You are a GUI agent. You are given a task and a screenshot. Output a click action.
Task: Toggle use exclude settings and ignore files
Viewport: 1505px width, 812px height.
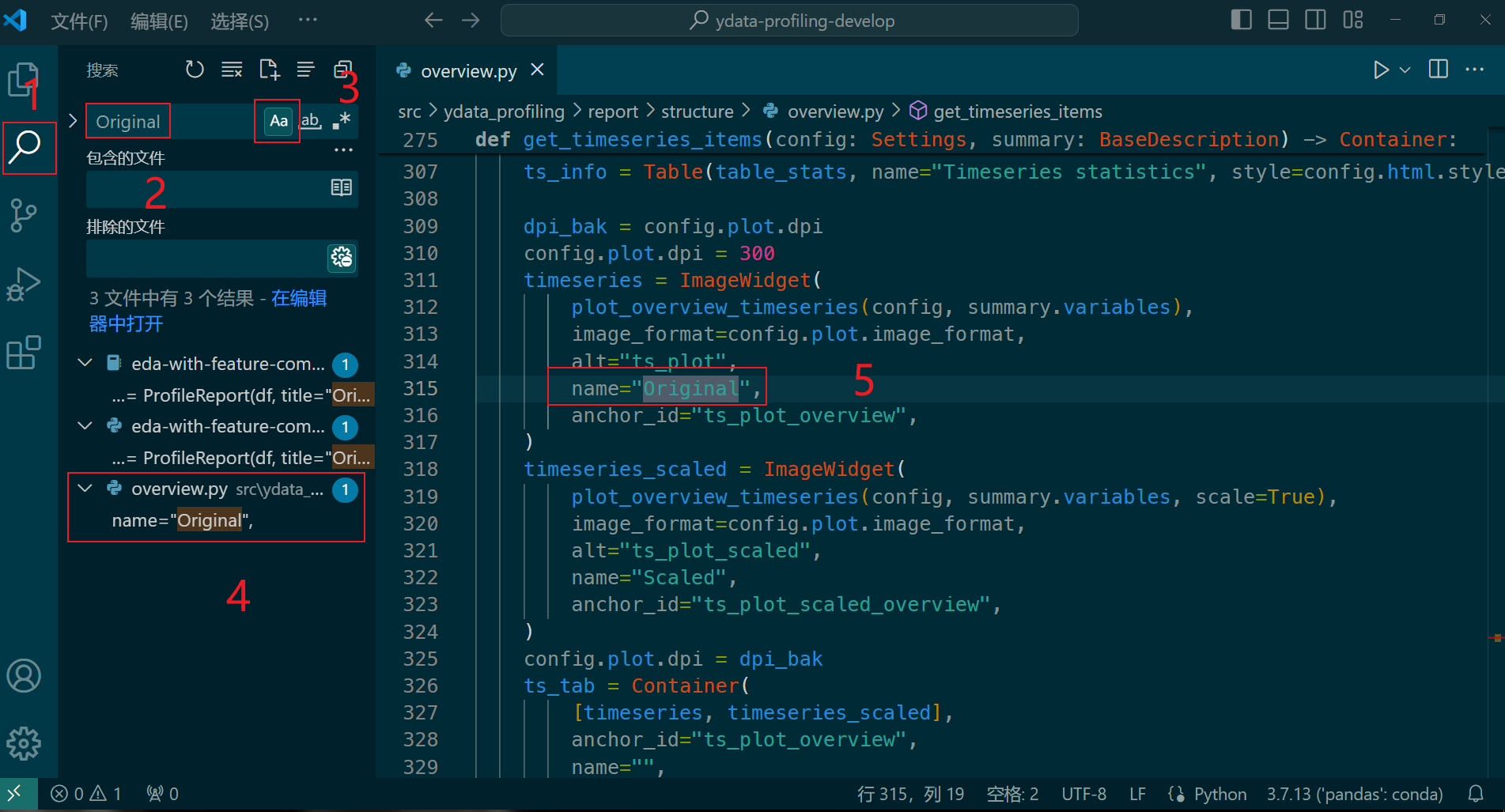pyautogui.click(x=342, y=257)
